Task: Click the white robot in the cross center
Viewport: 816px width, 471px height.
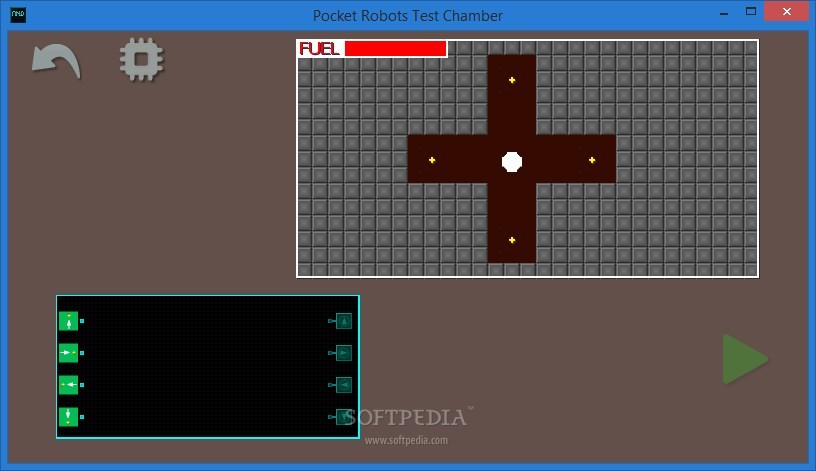Action: (x=512, y=162)
